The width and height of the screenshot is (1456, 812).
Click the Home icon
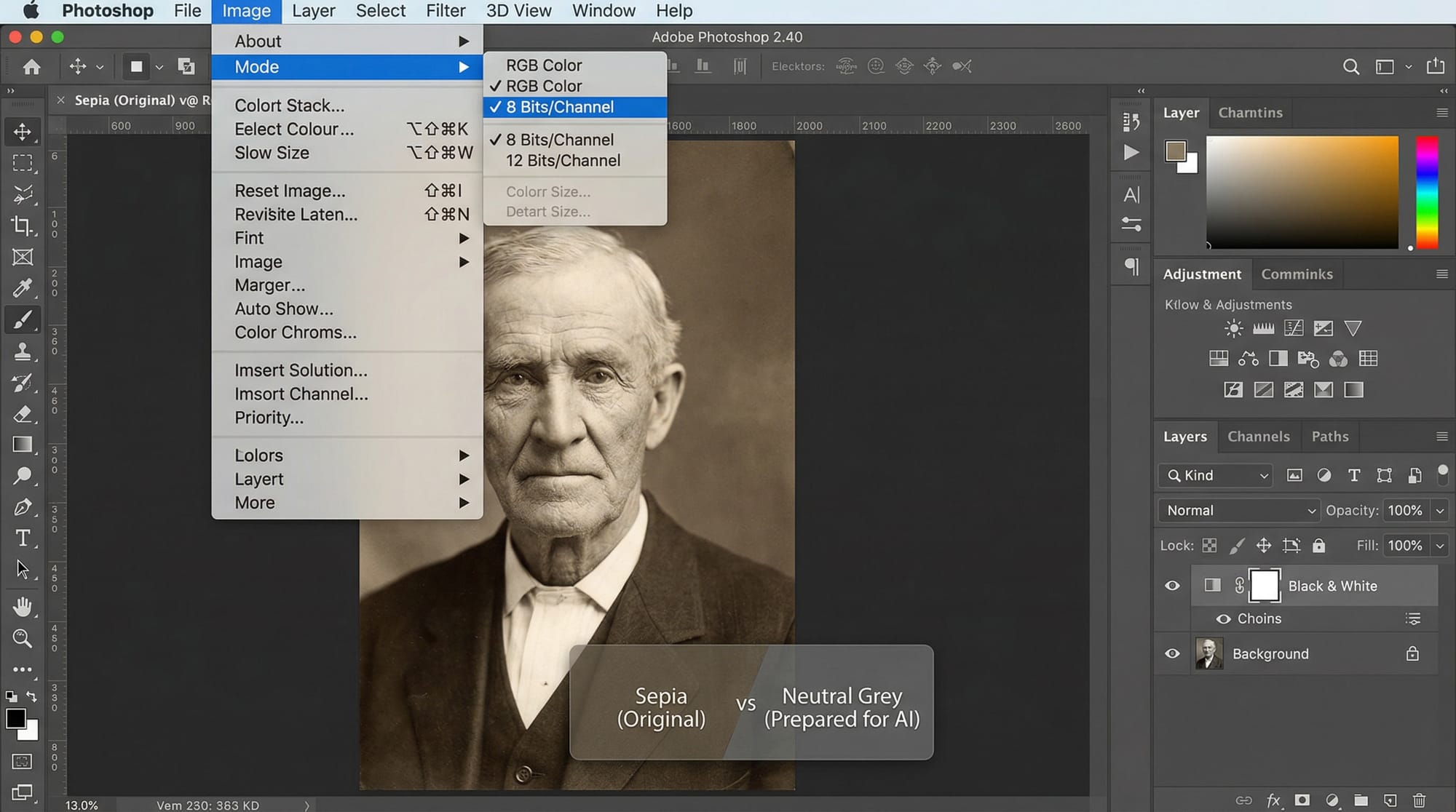click(x=31, y=67)
